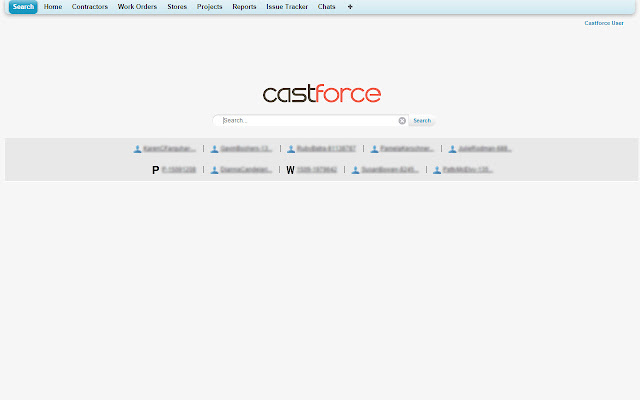Open the Projects tab
This screenshot has height=400, width=640.
point(209,7)
